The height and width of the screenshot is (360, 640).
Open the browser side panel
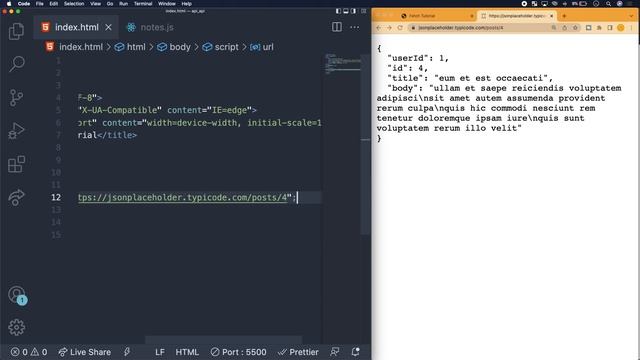(610, 28)
